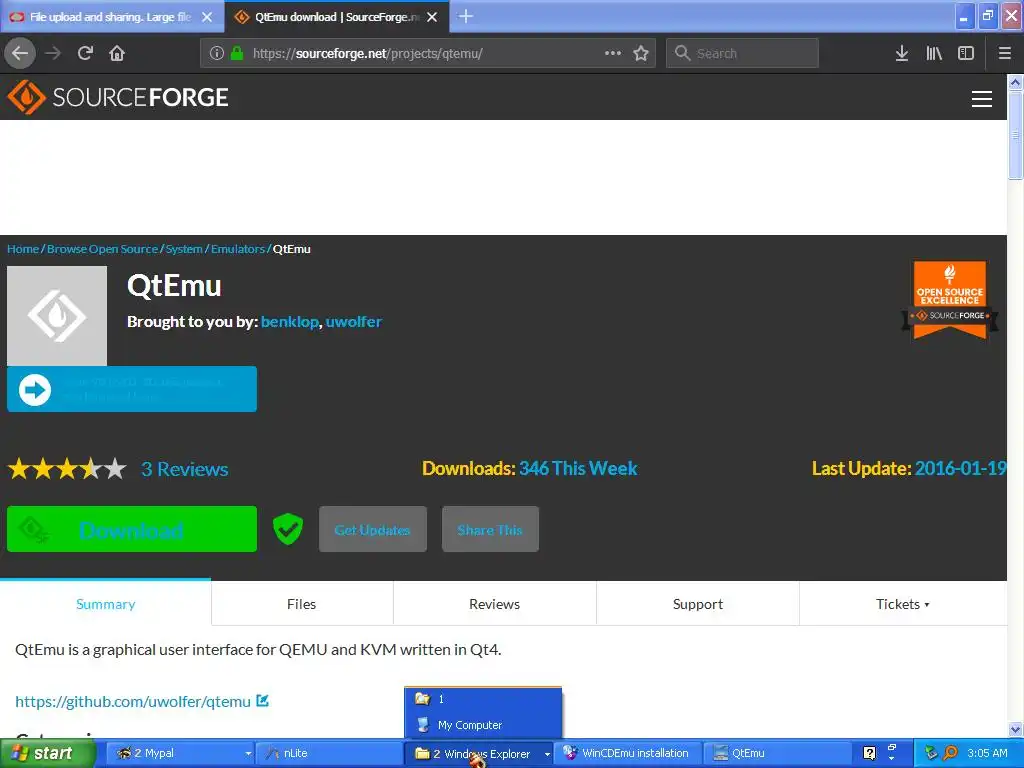Screen dimensions: 1024x768
Task: Click the green secure padlock icon
Action: (x=237, y=53)
